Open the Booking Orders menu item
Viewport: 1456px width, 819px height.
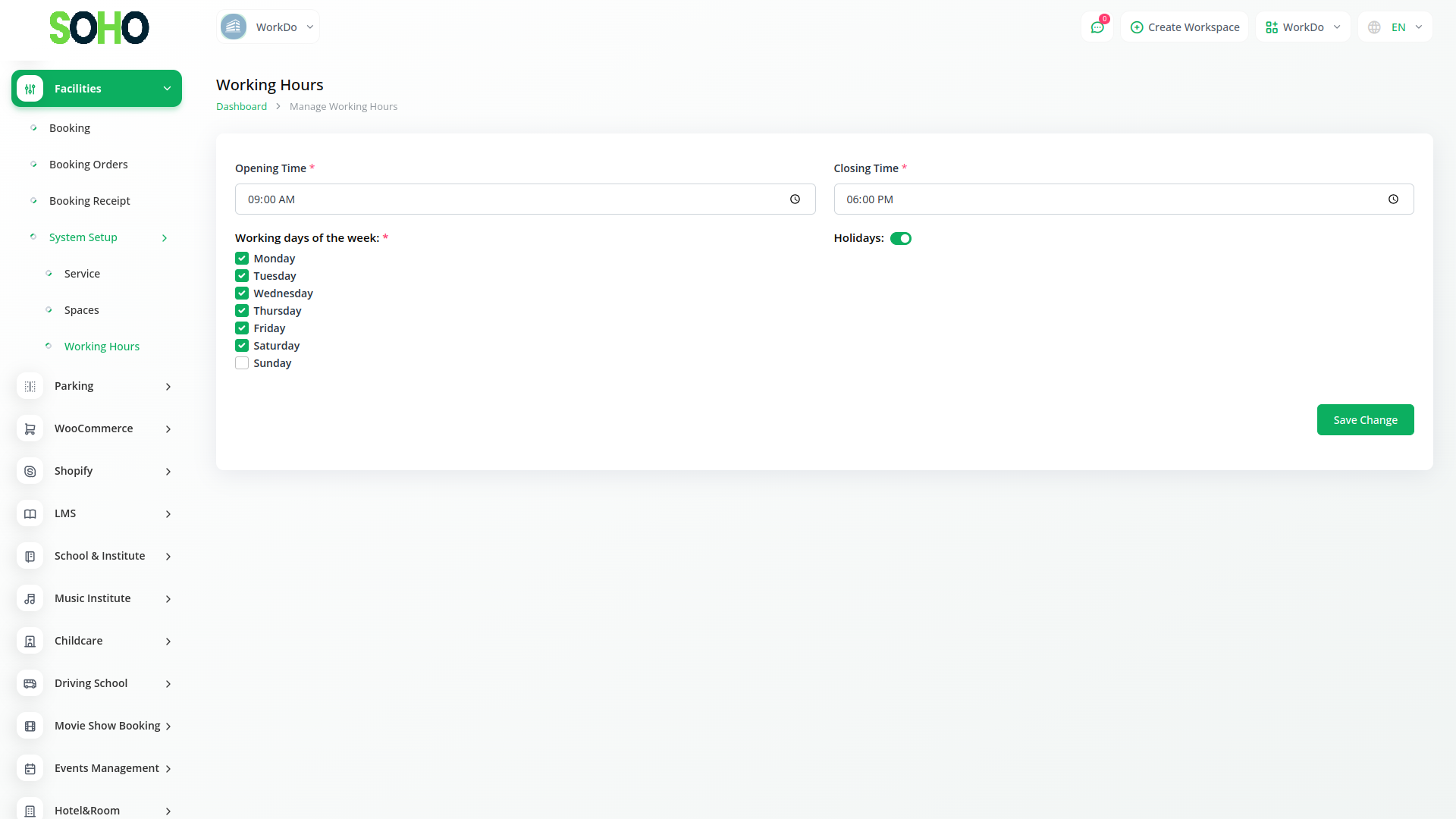pos(88,165)
